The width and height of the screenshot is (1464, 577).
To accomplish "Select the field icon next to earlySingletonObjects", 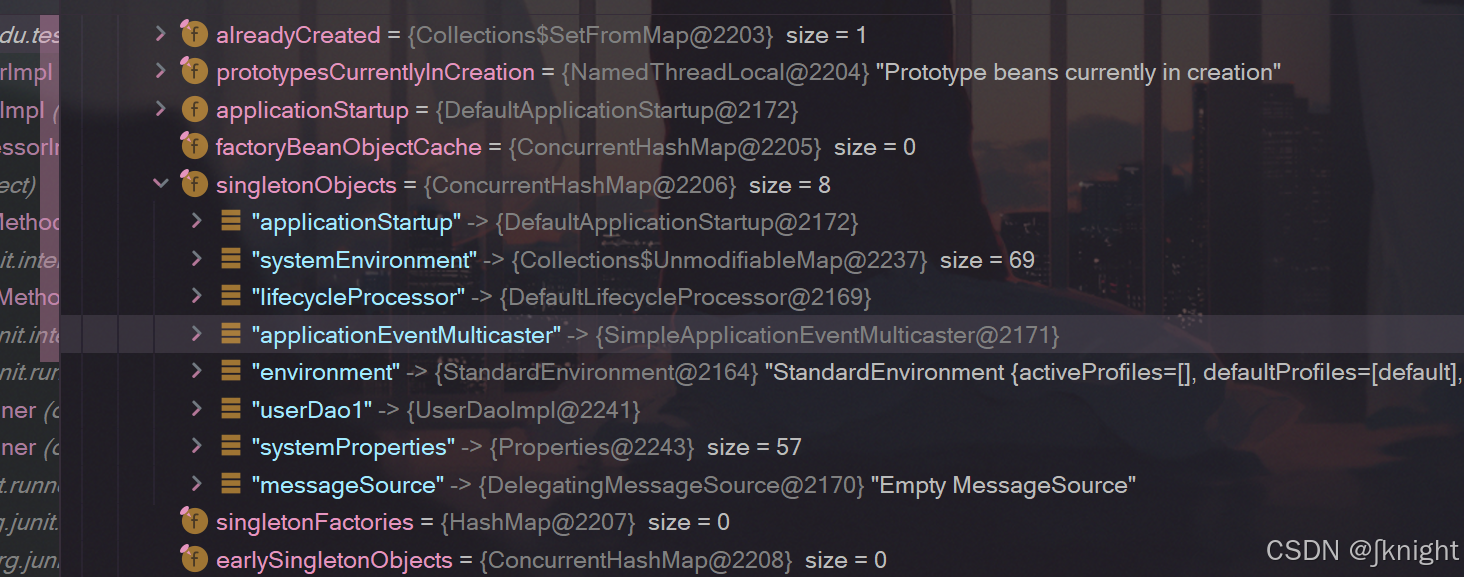I will pyautogui.click(x=194, y=559).
